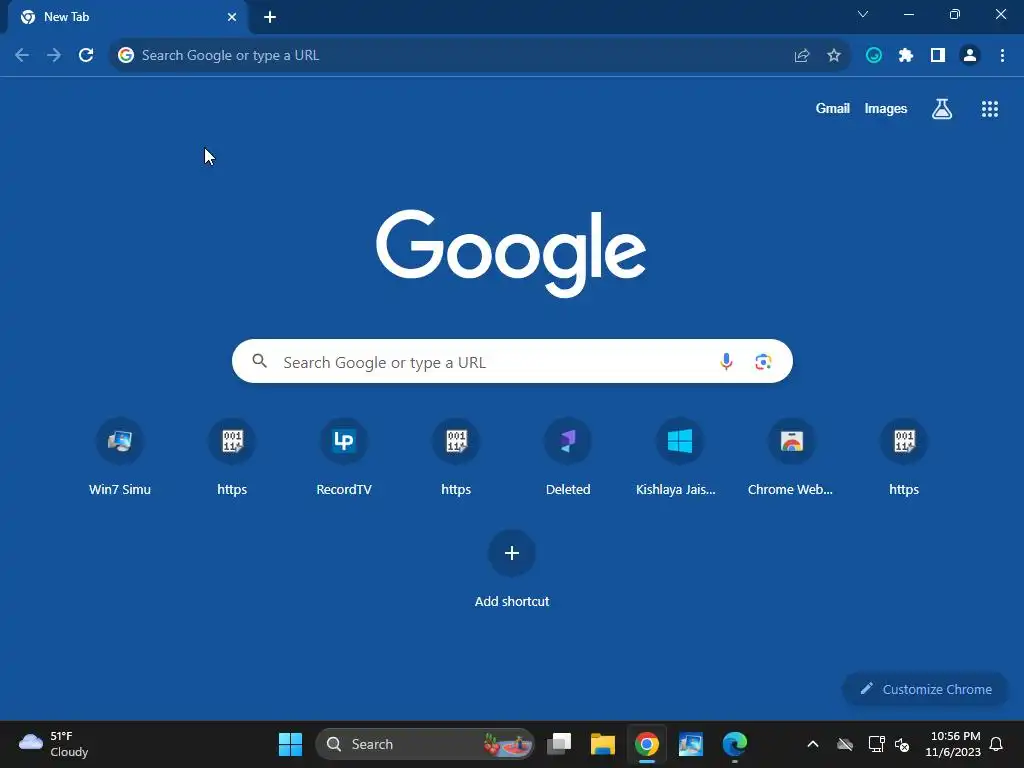Screen dimensions: 1024x768
Task: Open the Search Labs flask icon
Action: [942, 109]
